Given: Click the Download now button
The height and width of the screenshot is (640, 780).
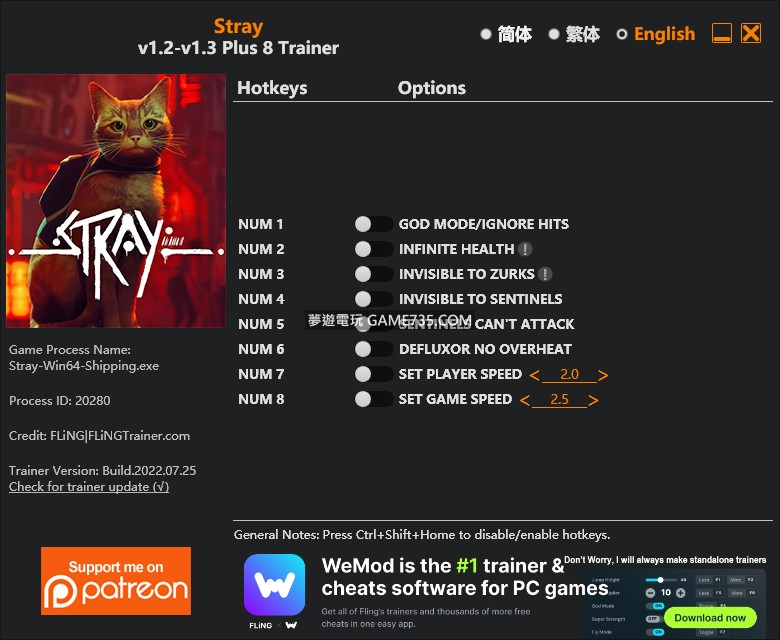Looking at the screenshot, I should pyautogui.click(x=710, y=618).
